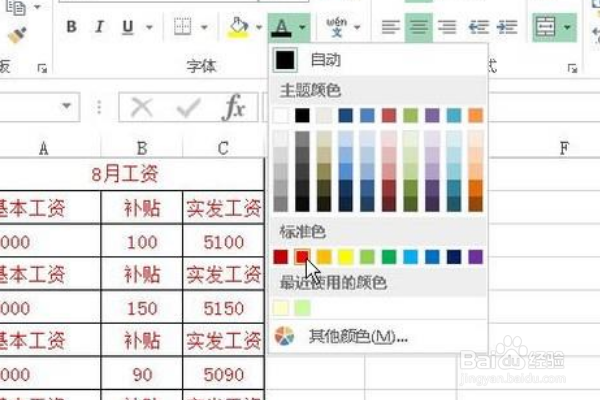Screen dimensions: 600x400
Task: Click the Cancel X formula button
Action: pyautogui.click(x=142, y=107)
